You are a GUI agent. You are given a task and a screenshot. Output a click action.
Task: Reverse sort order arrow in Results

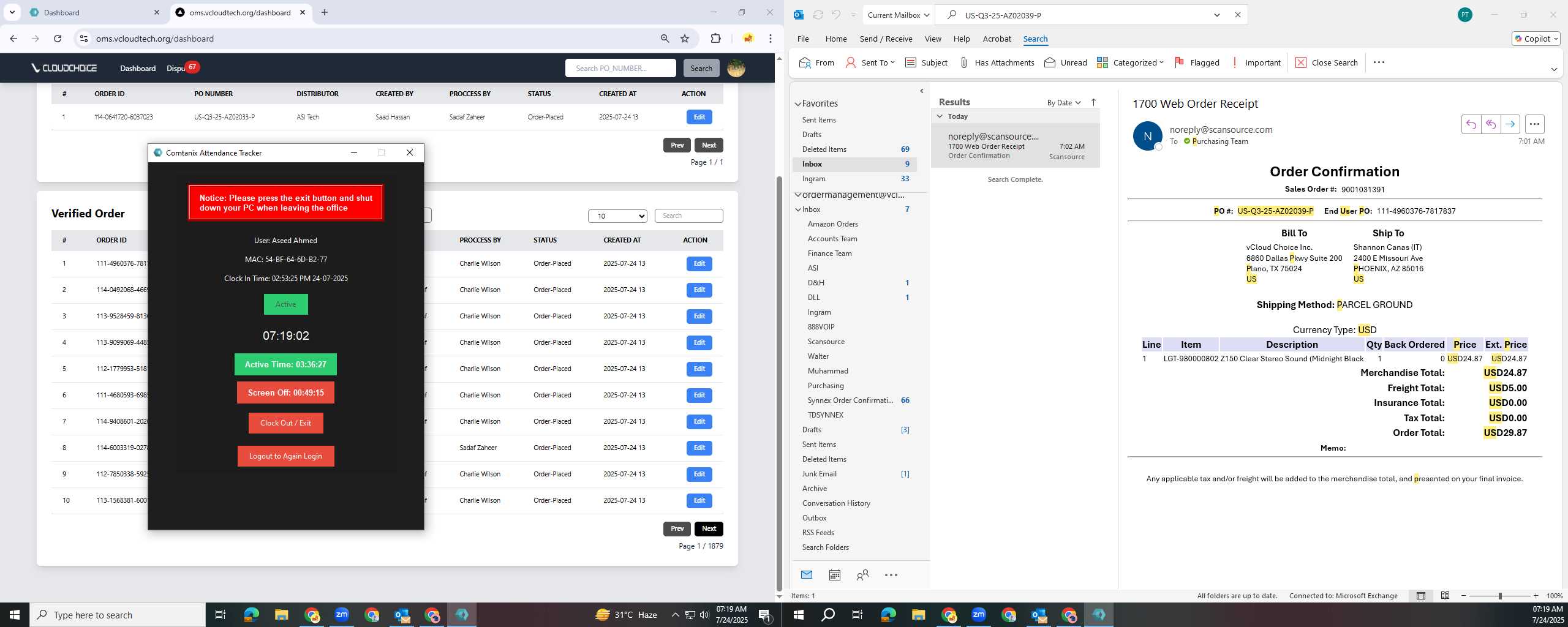coord(1093,102)
